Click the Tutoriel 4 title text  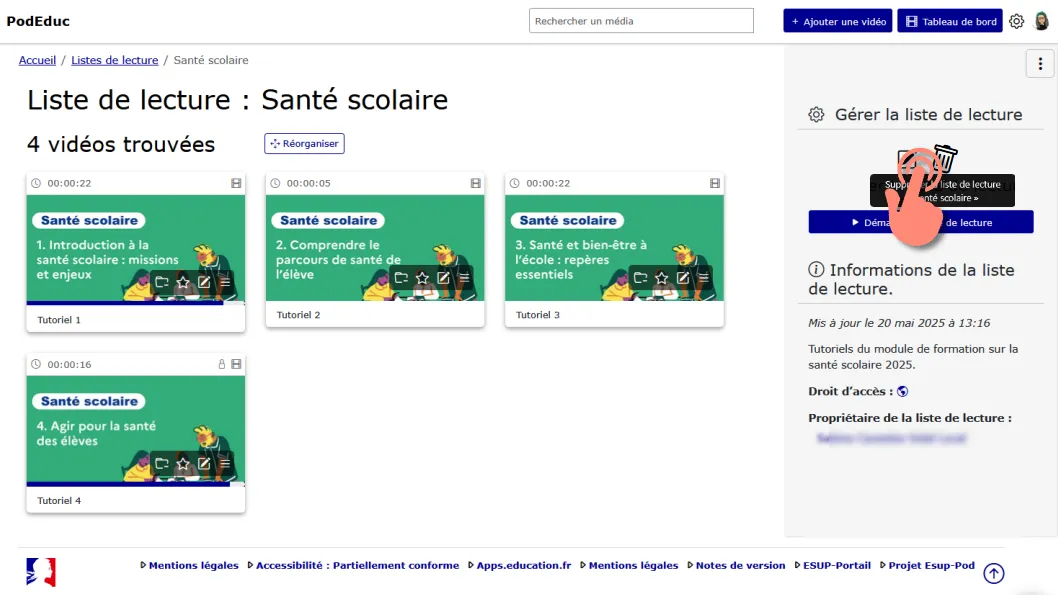pos(59,501)
